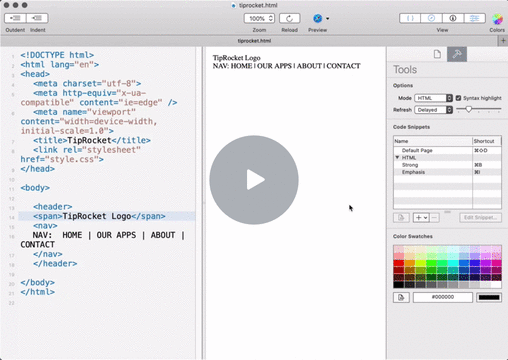Screen dimensions: 508x360
Task: Change the Zoom 100% stepper
Action: (x=259, y=18)
